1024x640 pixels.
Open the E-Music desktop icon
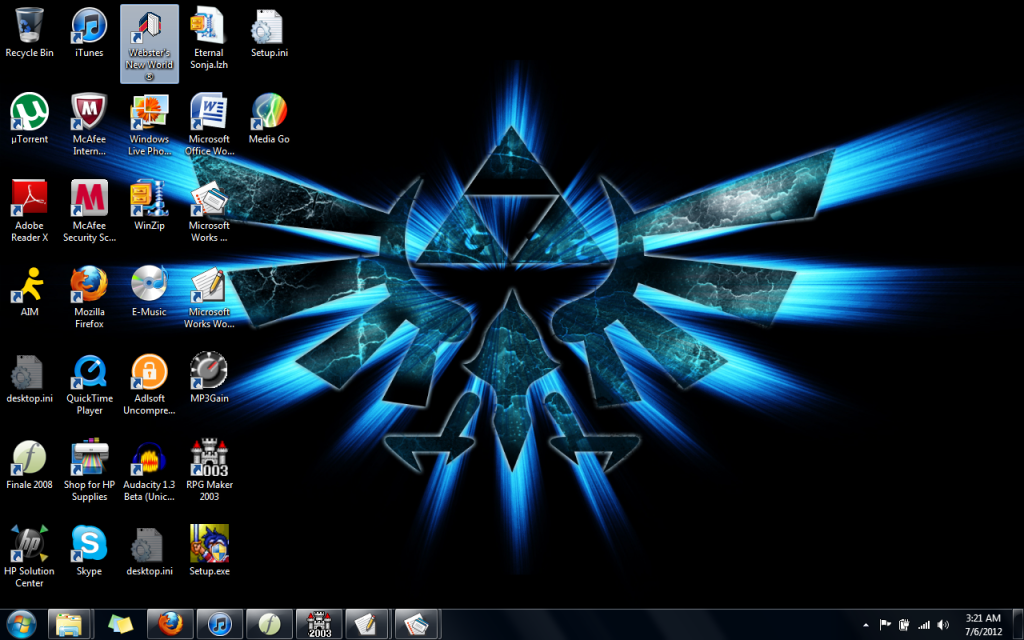[x=150, y=291]
